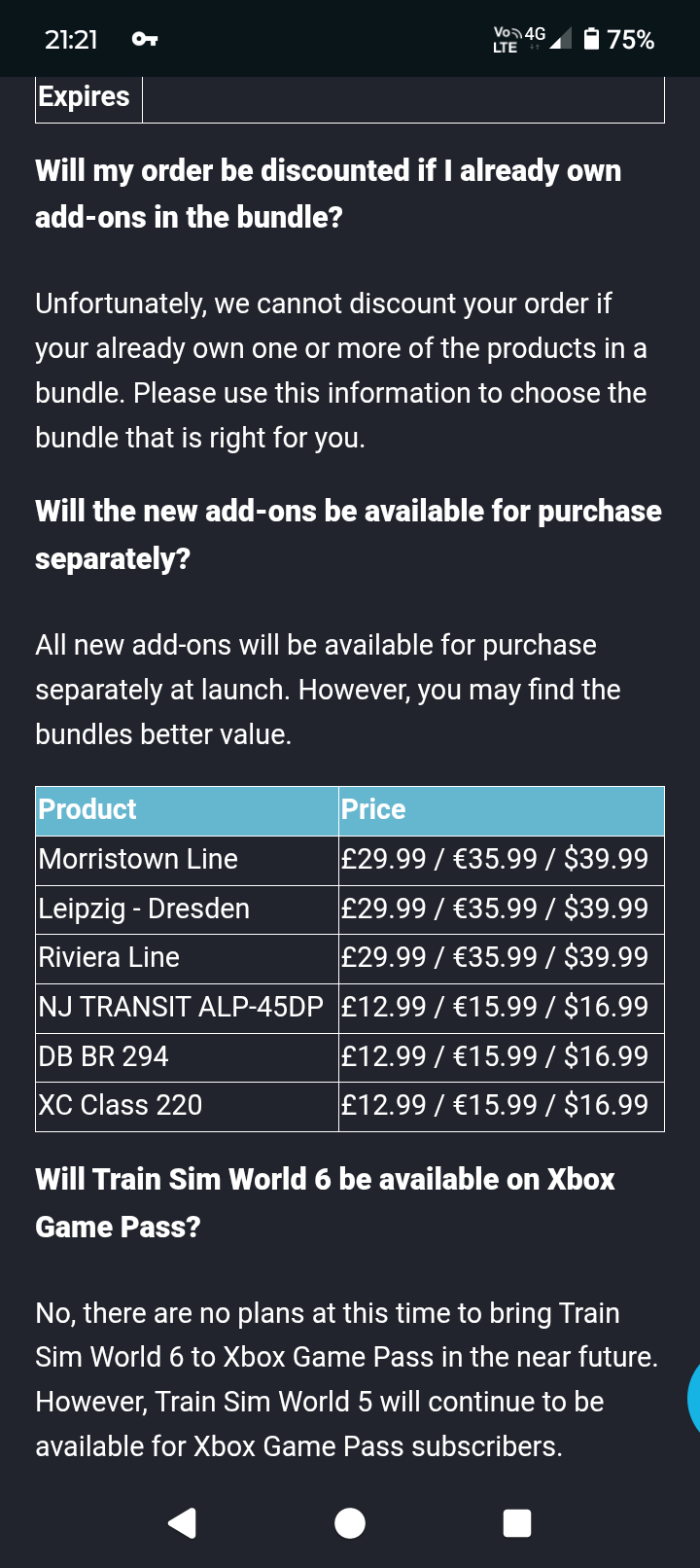Tap the NJ TRANSIT ALP-45DP row
Viewport: 700px width, 1568px height.
pos(181,1007)
